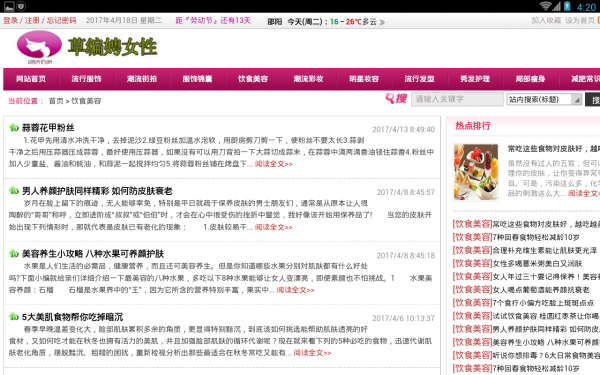Focus the 请输入关键字 search field
The image size is (600, 375).
pos(457,99)
